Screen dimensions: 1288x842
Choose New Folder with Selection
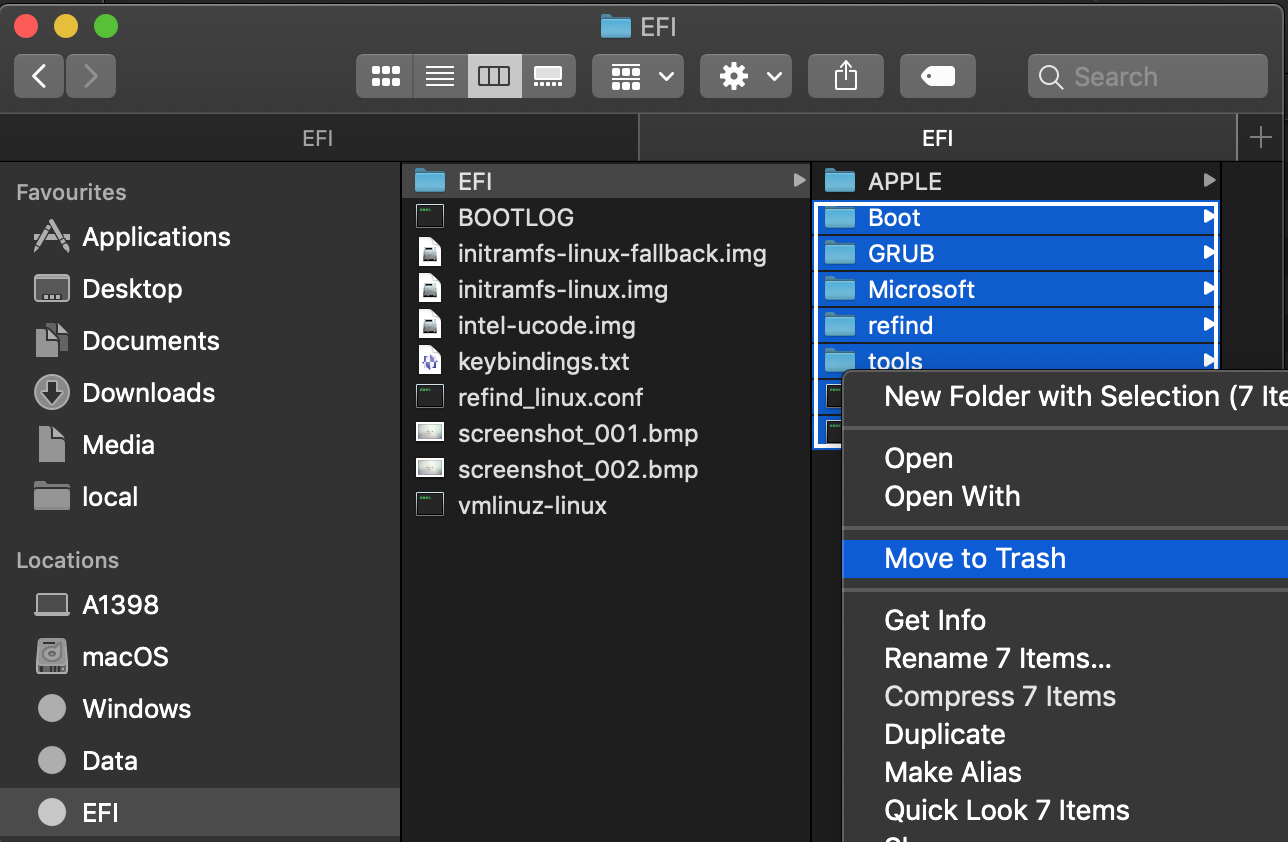[1066, 397]
